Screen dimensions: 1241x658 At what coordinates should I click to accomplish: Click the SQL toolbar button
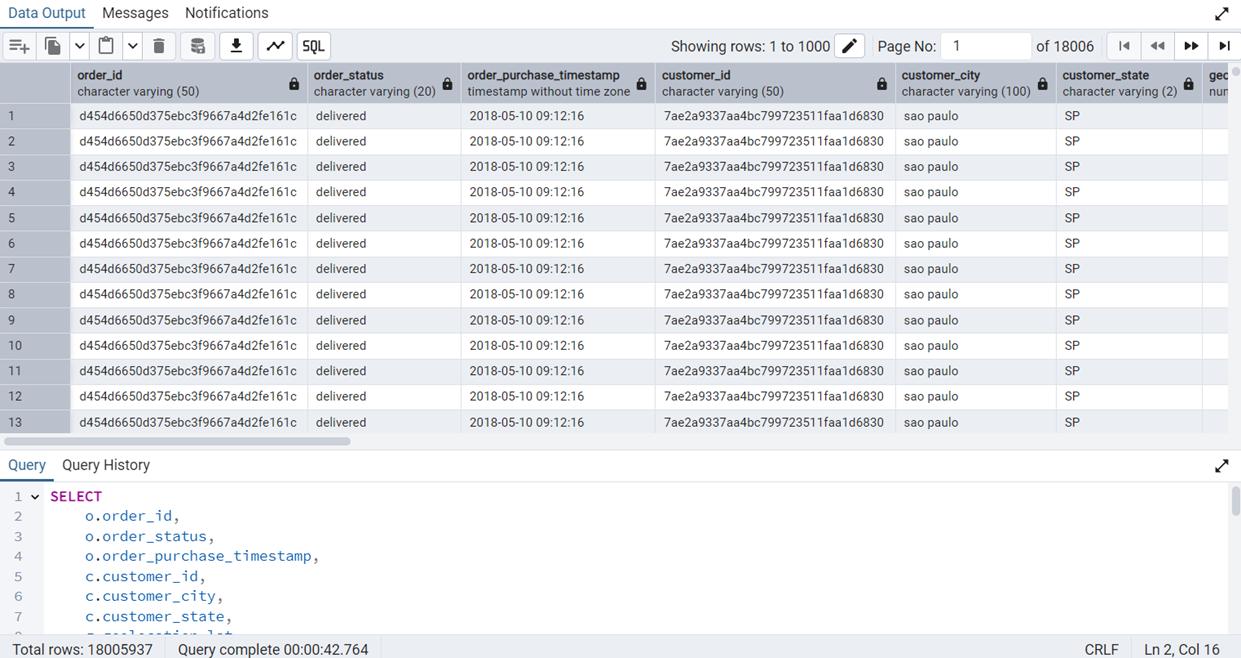(x=313, y=46)
